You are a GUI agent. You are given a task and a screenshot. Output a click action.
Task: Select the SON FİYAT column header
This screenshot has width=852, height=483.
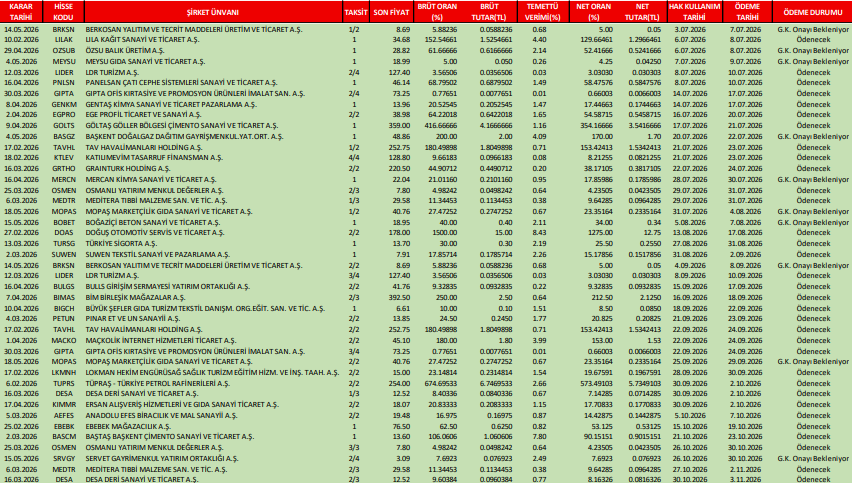(x=391, y=12)
